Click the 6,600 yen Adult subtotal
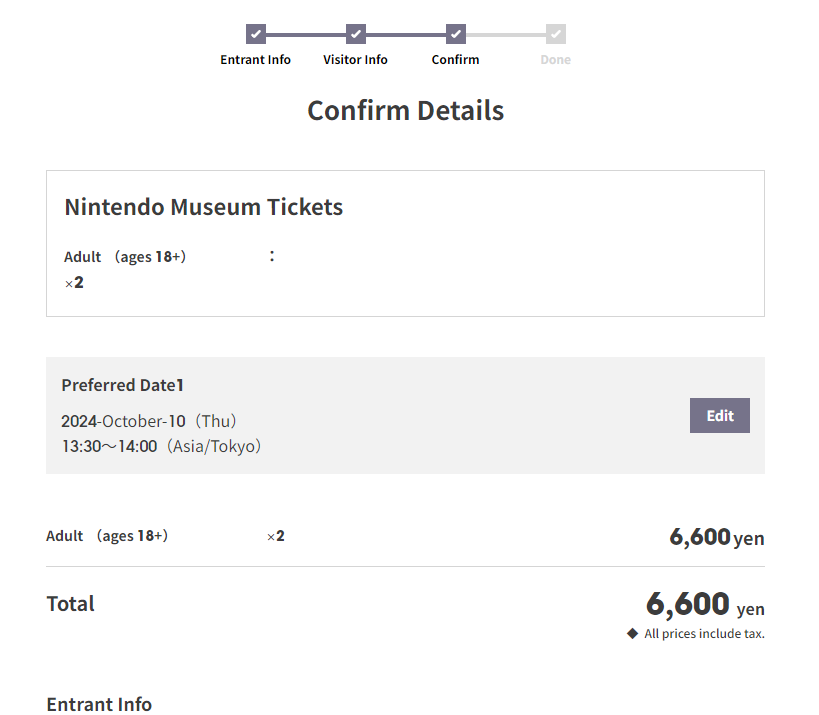The width and height of the screenshot is (819, 715). tap(716, 537)
